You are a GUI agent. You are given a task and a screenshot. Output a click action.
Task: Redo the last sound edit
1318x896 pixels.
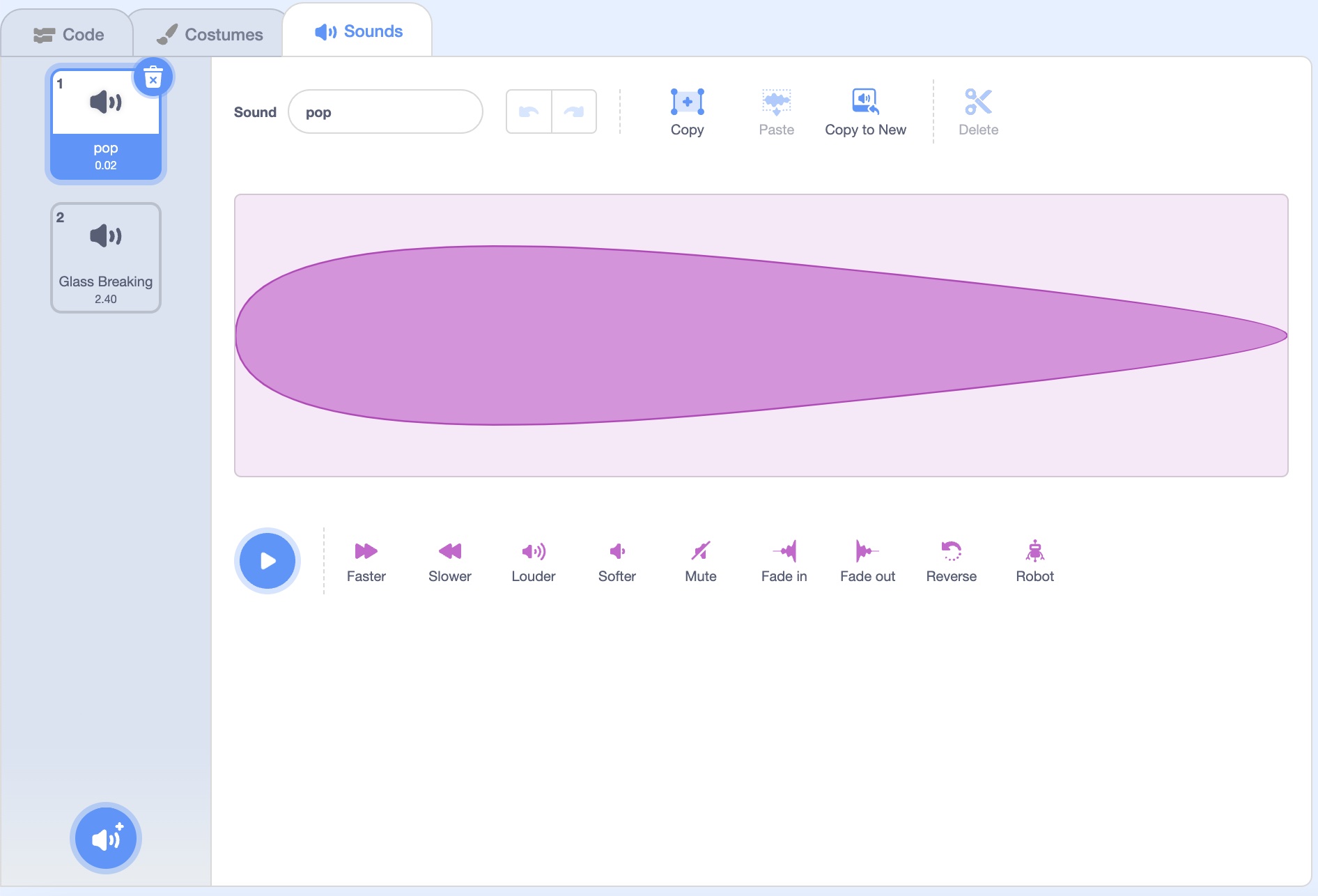pyautogui.click(x=574, y=111)
